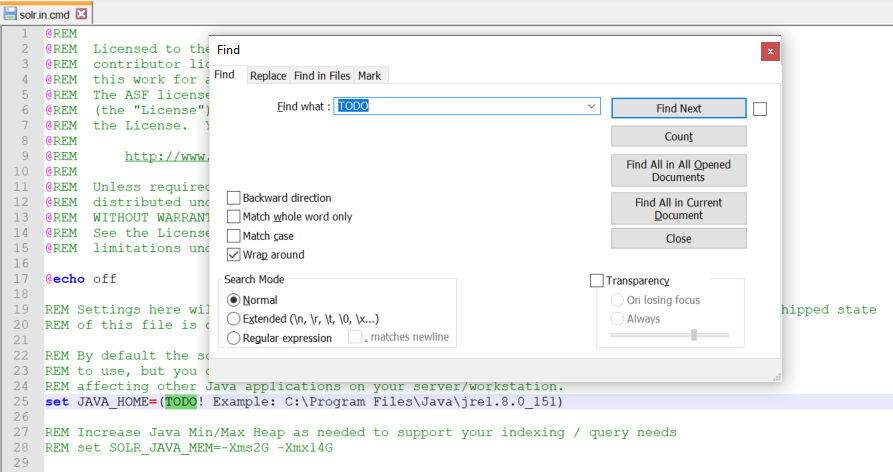Viewport: 893px width, 472px height.
Task: Select Regular expression search mode
Action: coord(234,338)
